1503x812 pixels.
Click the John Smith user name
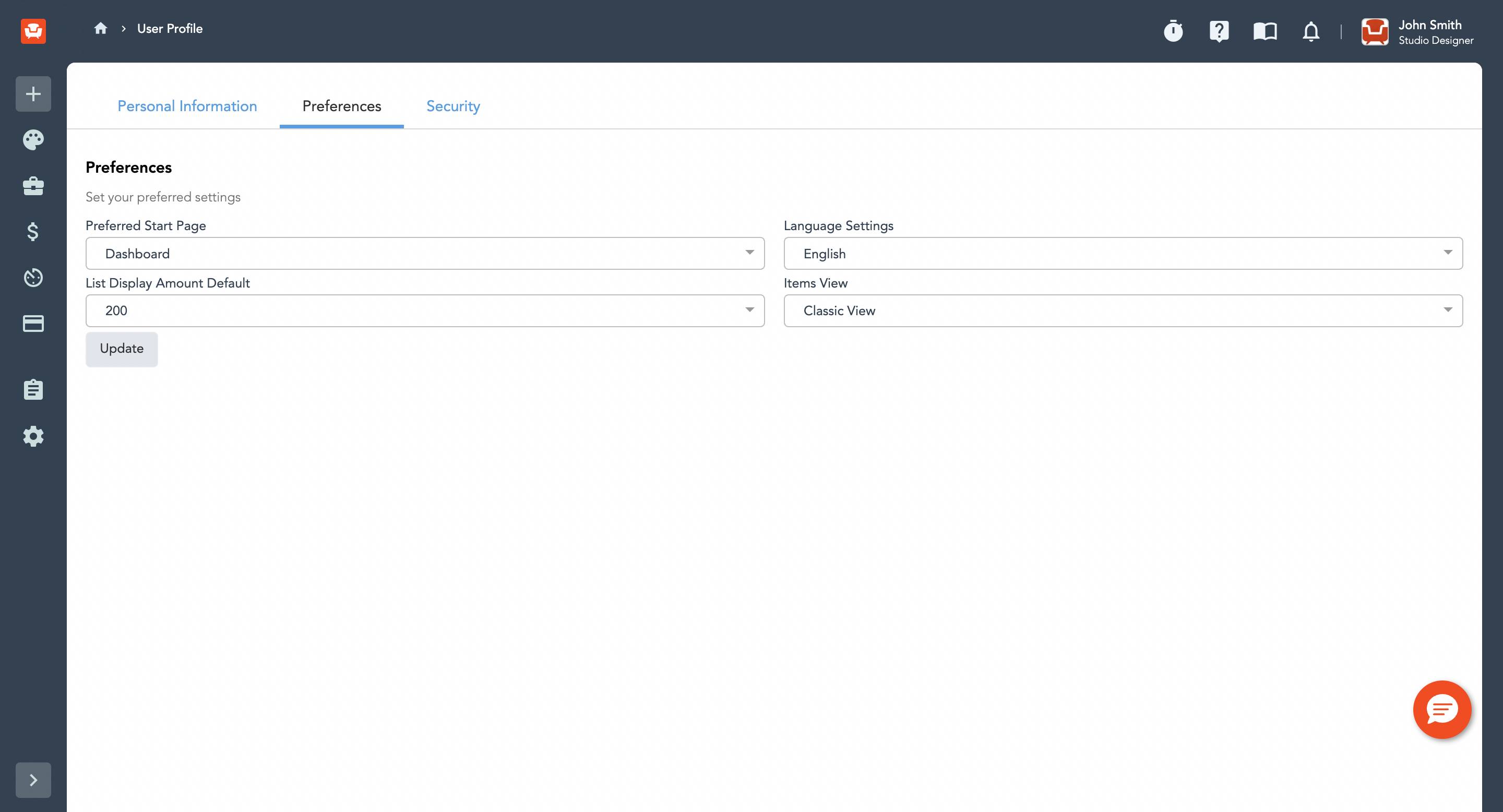pos(1430,25)
